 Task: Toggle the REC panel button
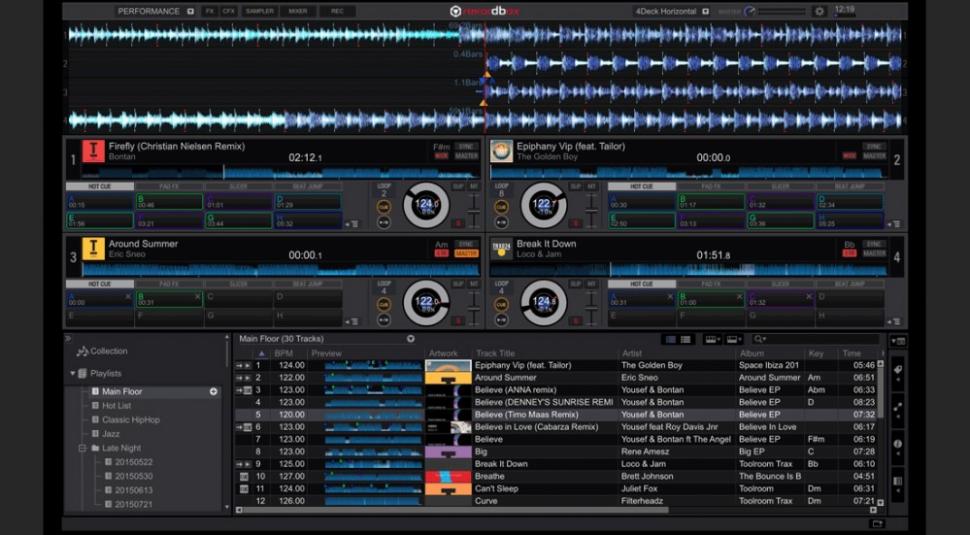(x=337, y=11)
